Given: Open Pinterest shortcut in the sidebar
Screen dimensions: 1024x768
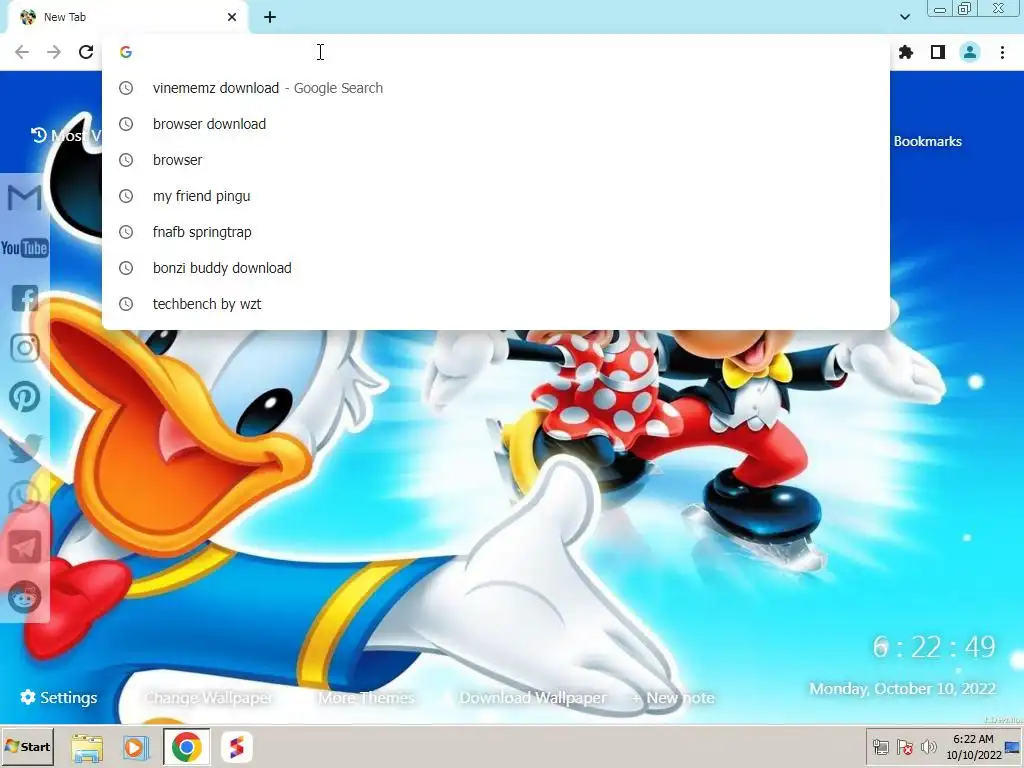Looking at the screenshot, I should [x=25, y=397].
